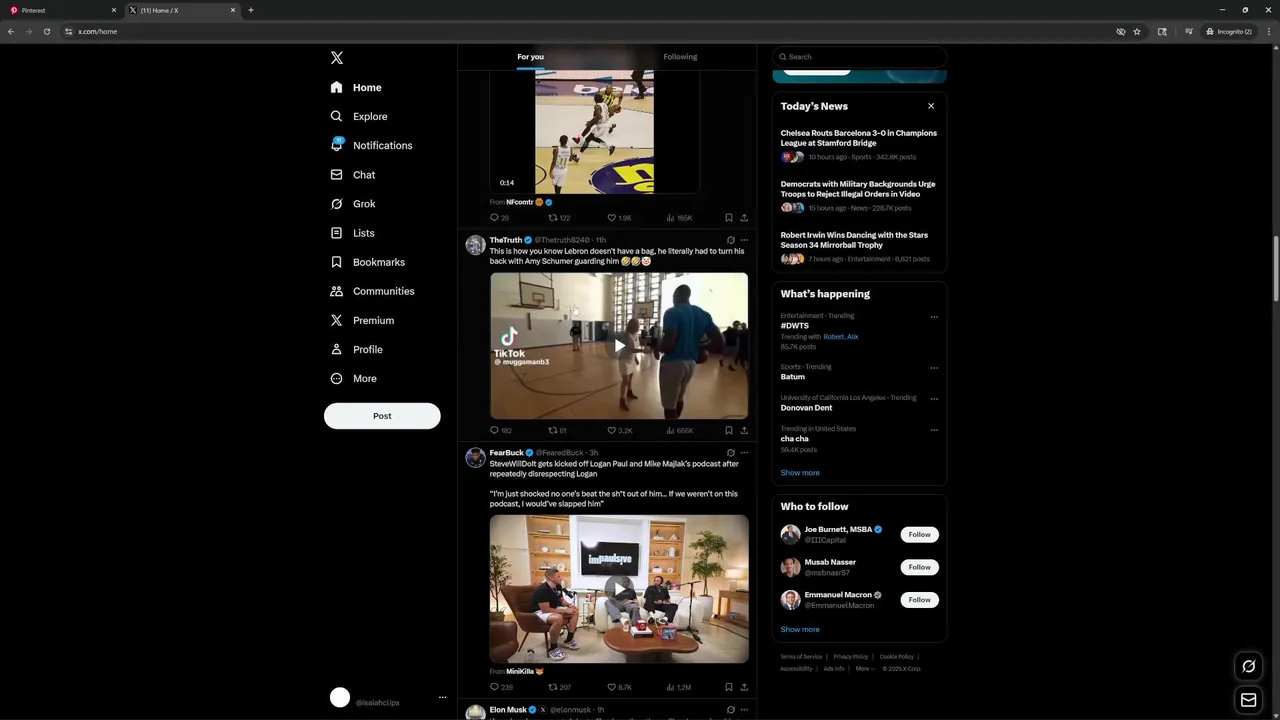The width and height of the screenshot is (1280, 720).
Task: Switch to the Pinterest browser tab
Action: click(62, 10)
